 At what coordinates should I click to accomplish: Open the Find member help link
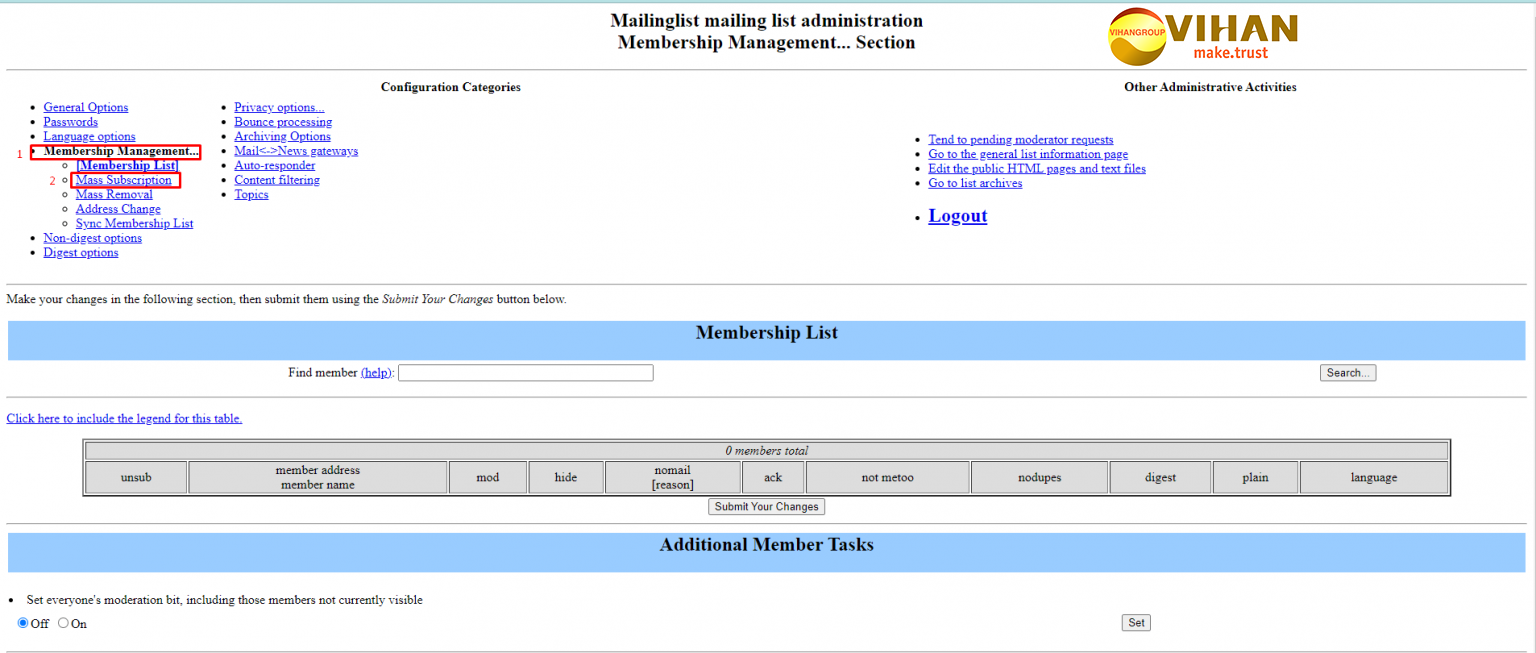[x=377, y=373]
